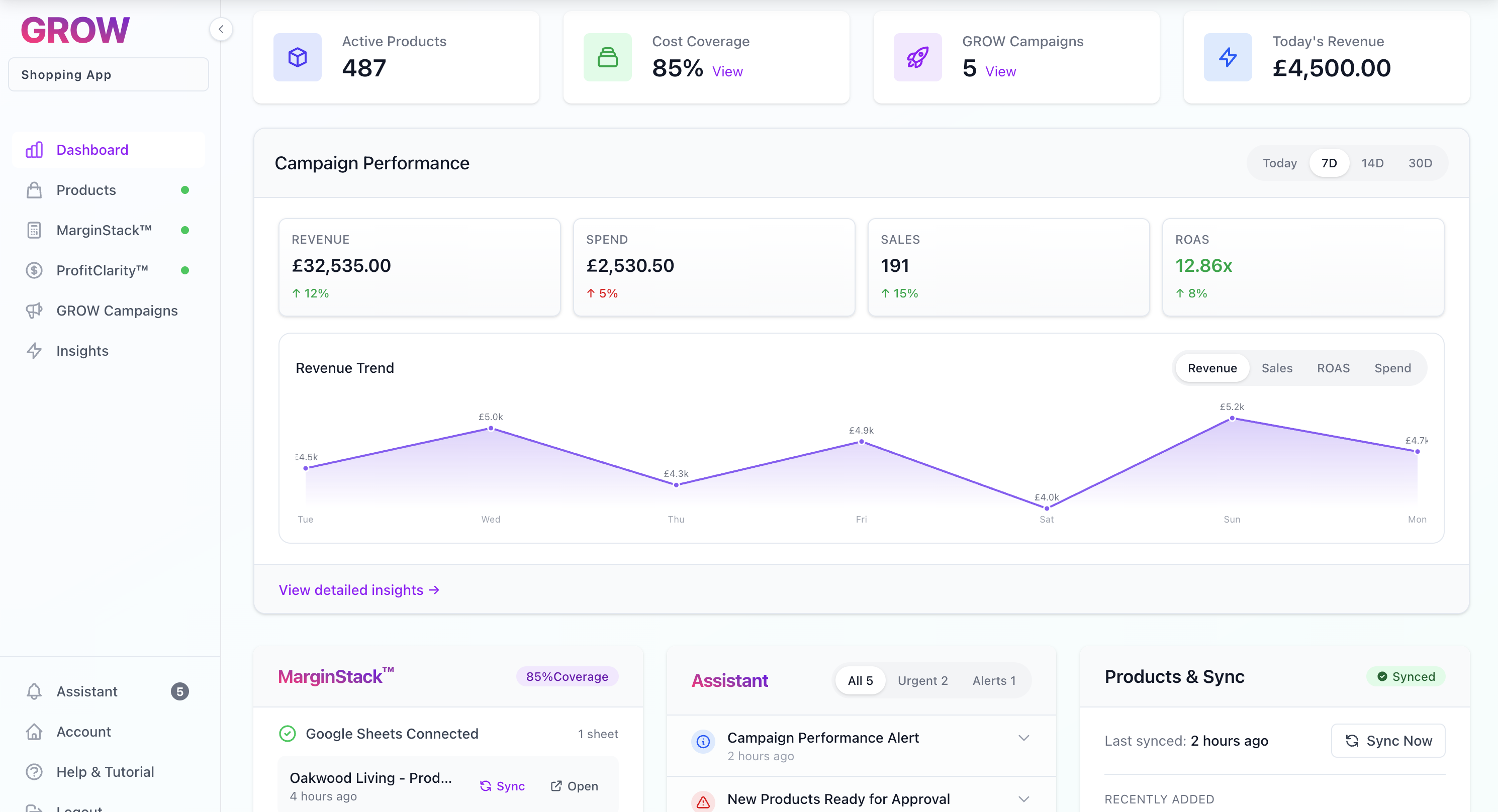
Task: Click the MarginStack calculator icon
Action: pyautogui.click(x=34, y=230)
